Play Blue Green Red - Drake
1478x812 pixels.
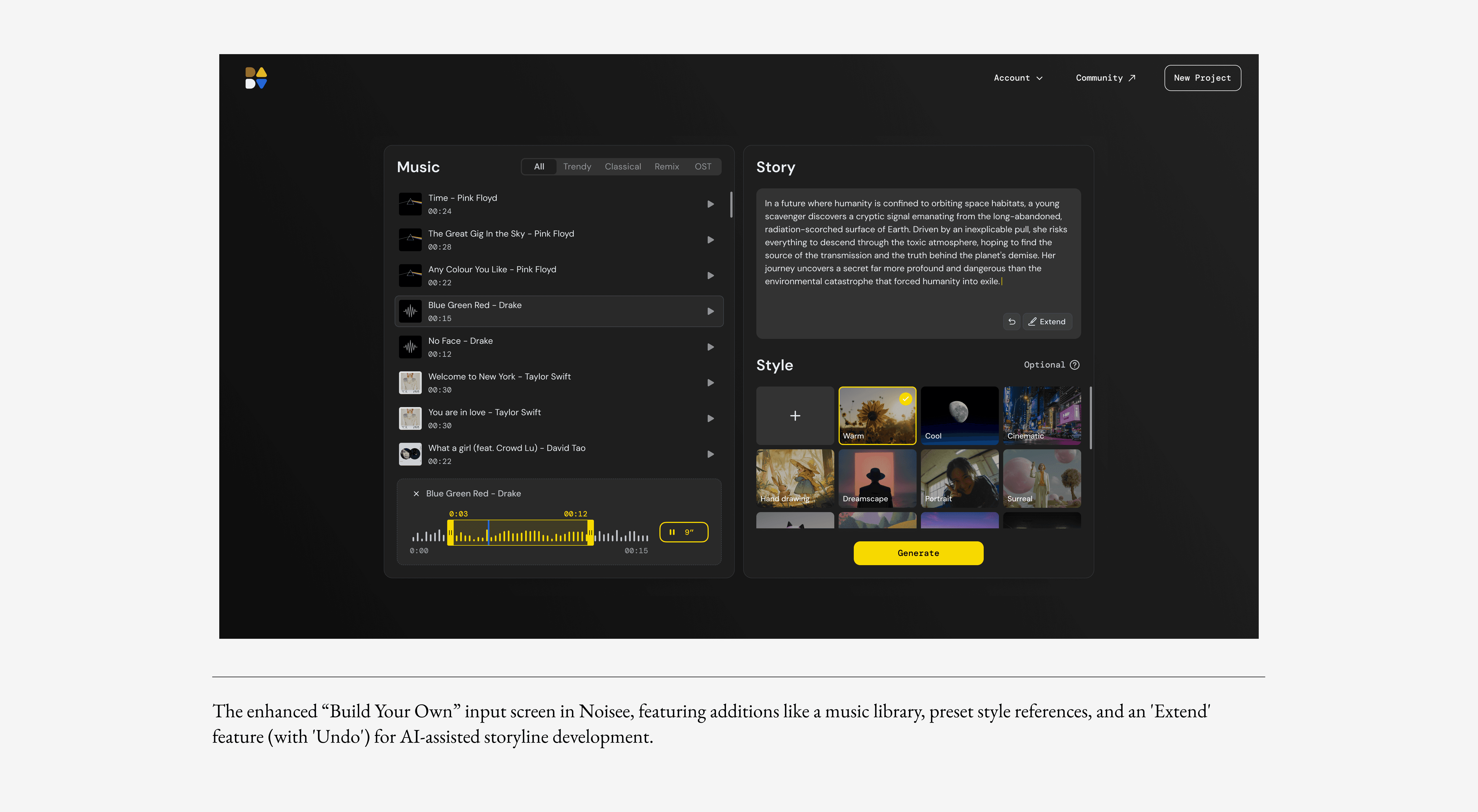[x=710, y=312]
